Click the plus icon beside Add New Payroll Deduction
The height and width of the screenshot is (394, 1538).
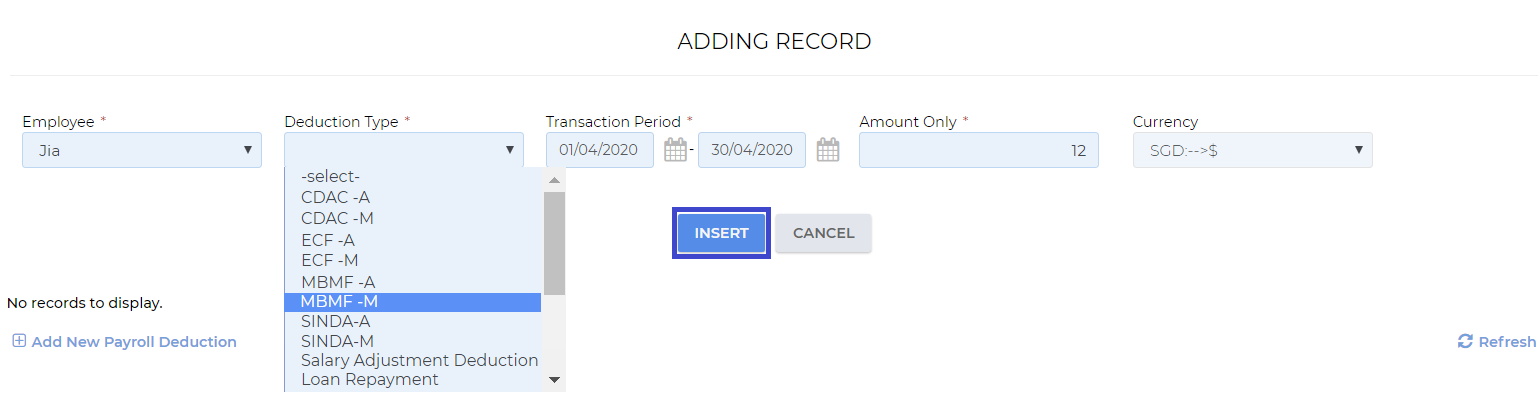point(19,341)
